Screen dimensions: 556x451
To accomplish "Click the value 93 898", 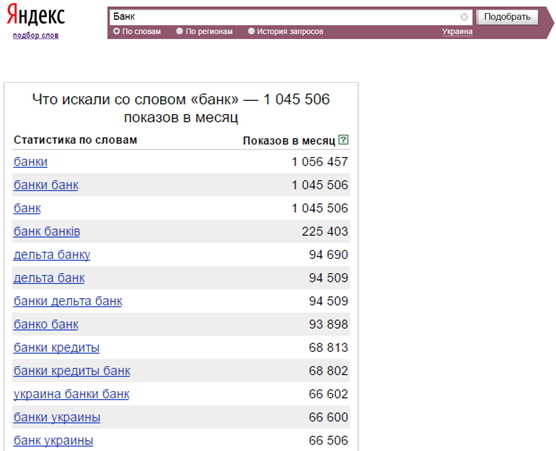I will point(328,324).
